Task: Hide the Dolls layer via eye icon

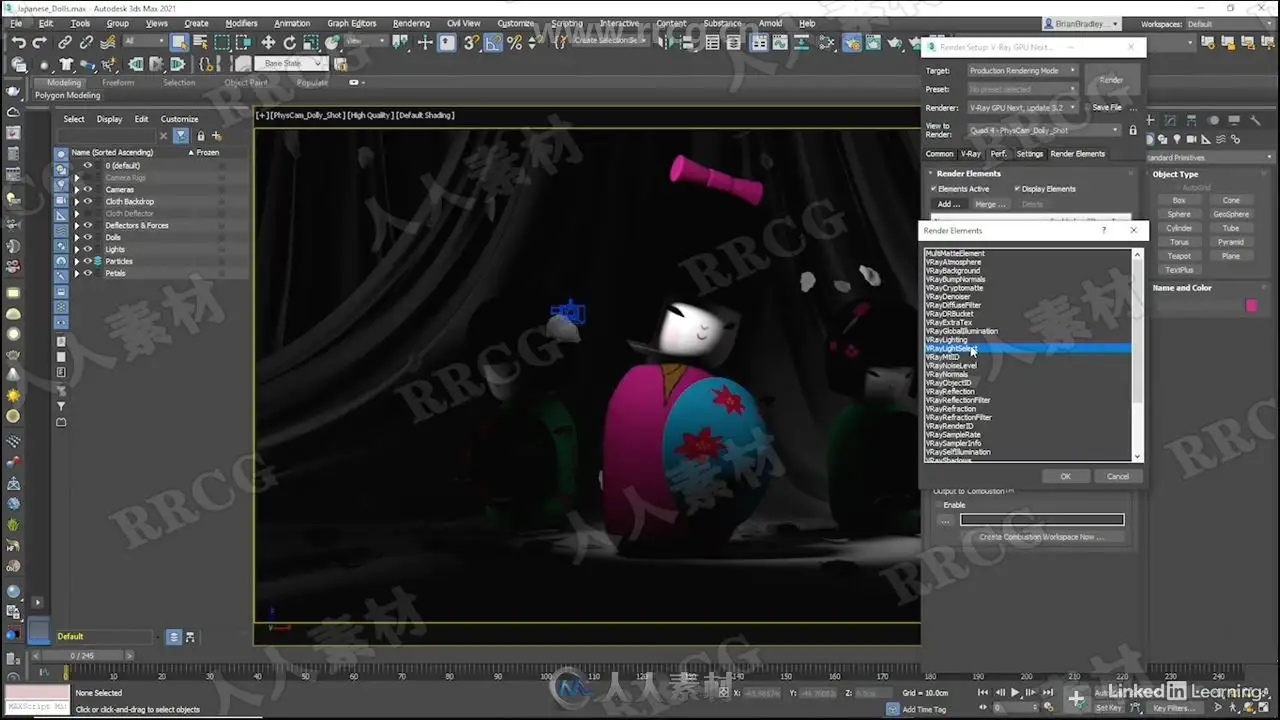Action: click(x=88, y=237)
